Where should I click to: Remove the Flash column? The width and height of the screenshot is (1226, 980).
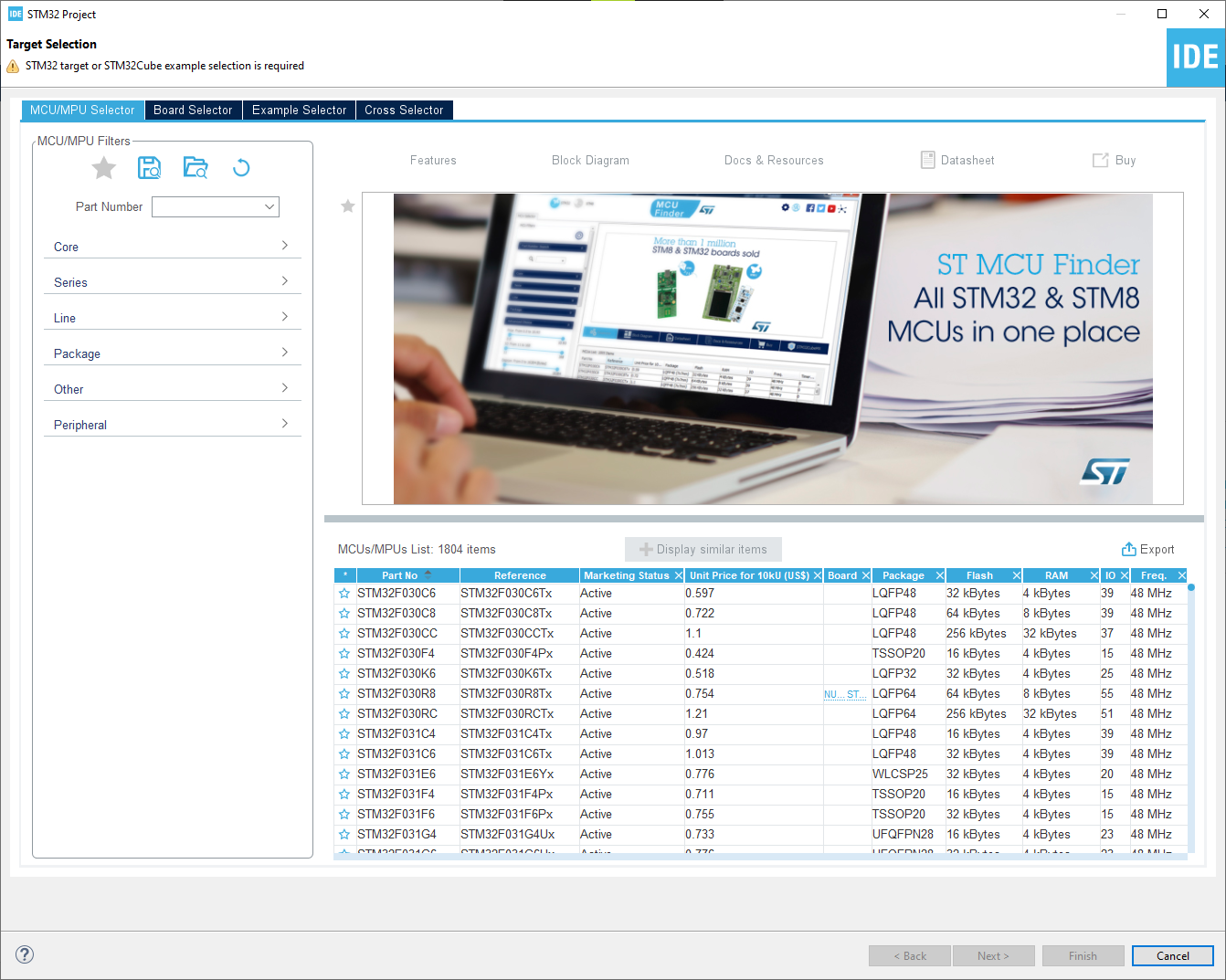[x=1017, y=575]
